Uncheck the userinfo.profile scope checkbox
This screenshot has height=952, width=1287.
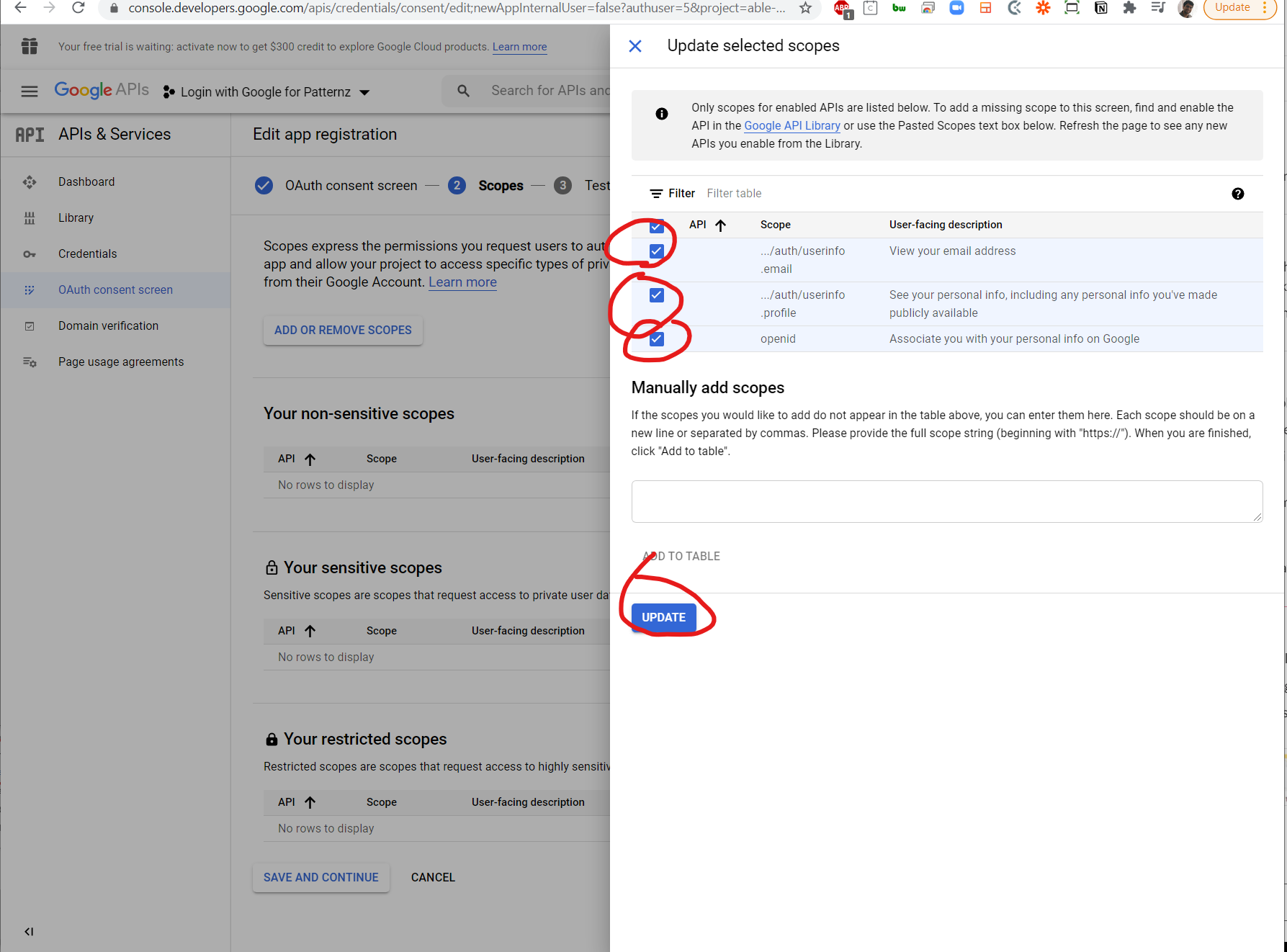coord(656,295)
